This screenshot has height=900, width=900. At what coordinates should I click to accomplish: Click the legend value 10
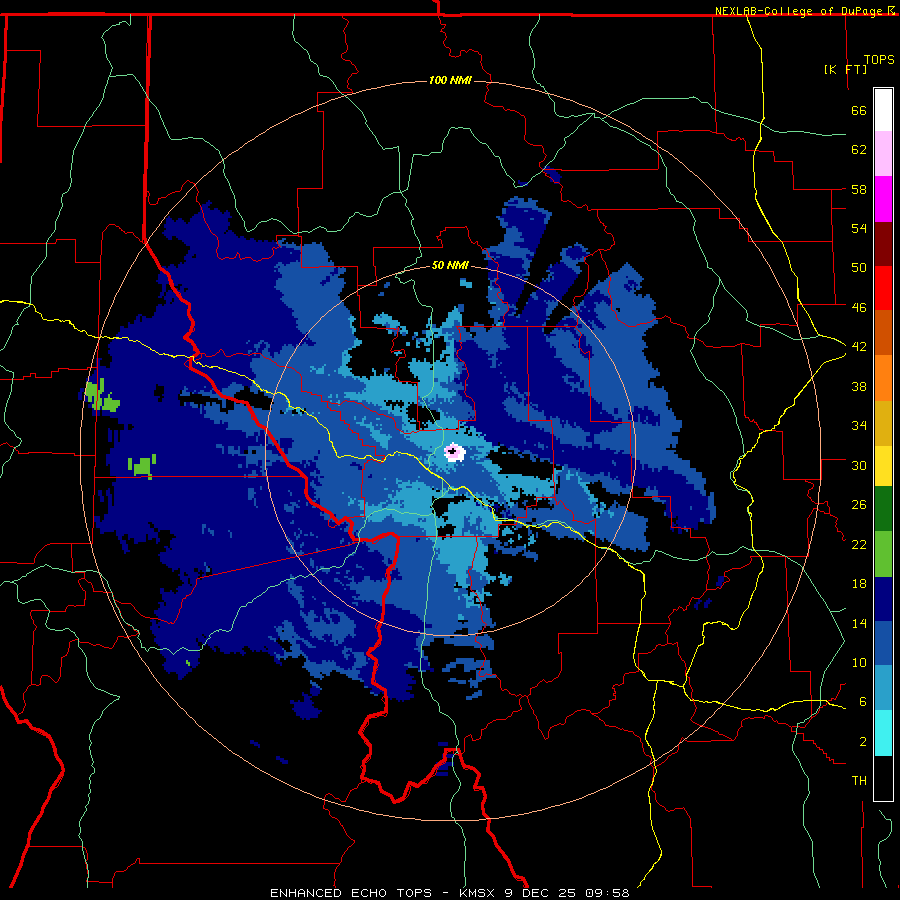coord(859,662)
